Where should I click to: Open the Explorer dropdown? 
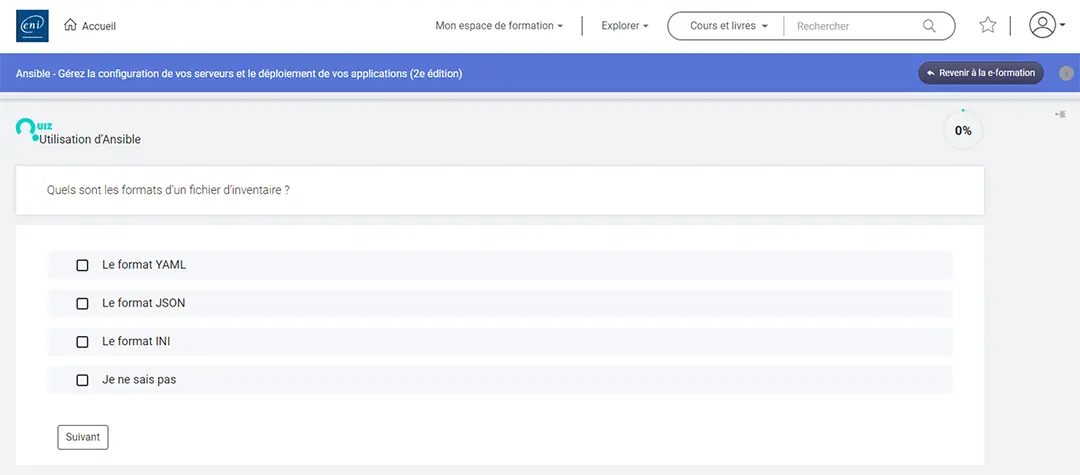[625, 26]
